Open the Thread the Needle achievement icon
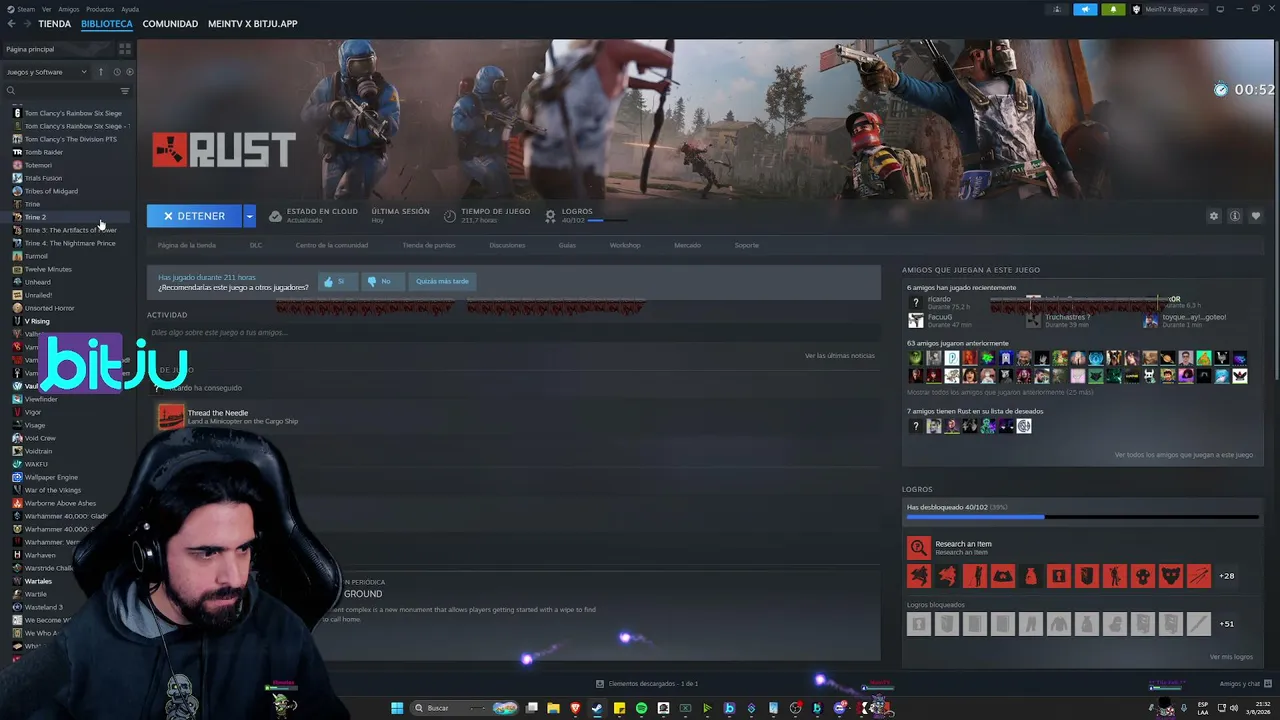Viewport: 1280px width, 720px height. pyautogui.click(x=171, y=417)
